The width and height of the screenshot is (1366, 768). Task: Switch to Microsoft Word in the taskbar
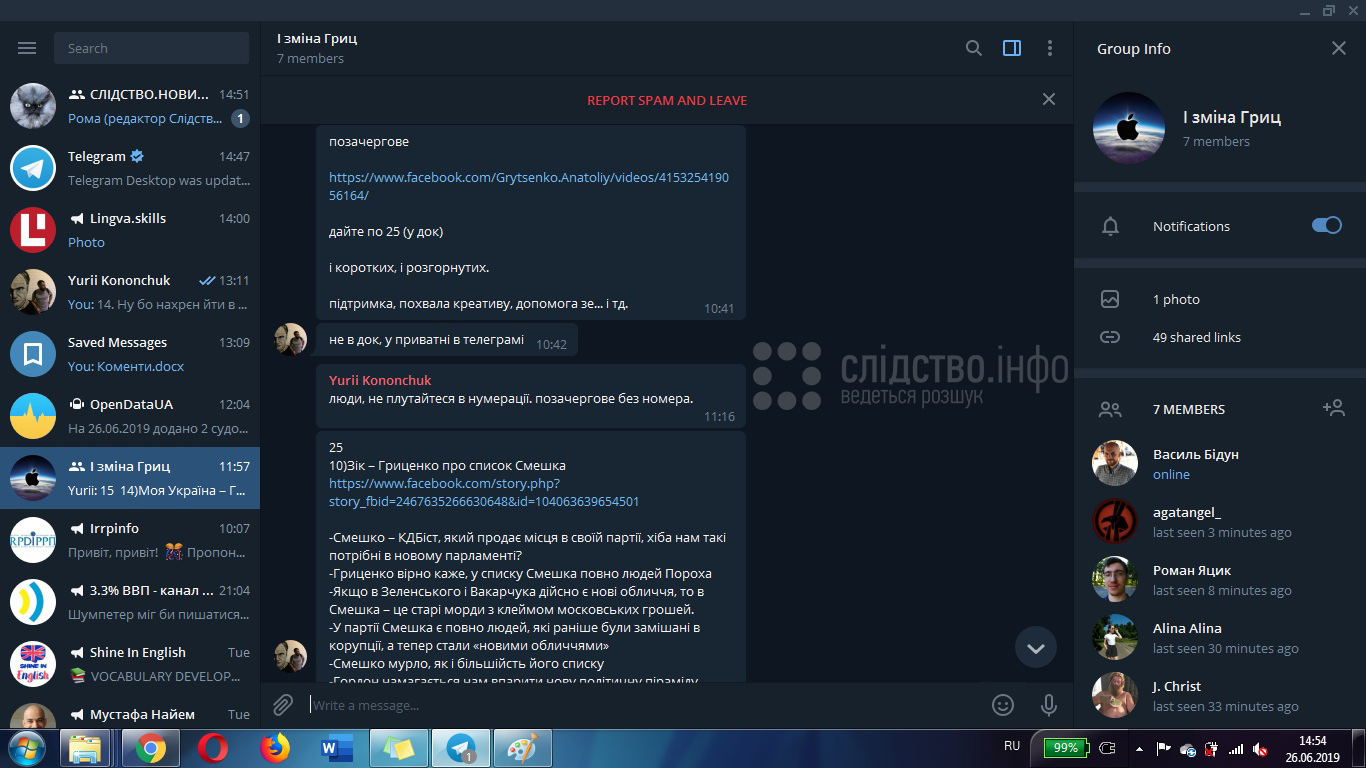coord(336,748)
